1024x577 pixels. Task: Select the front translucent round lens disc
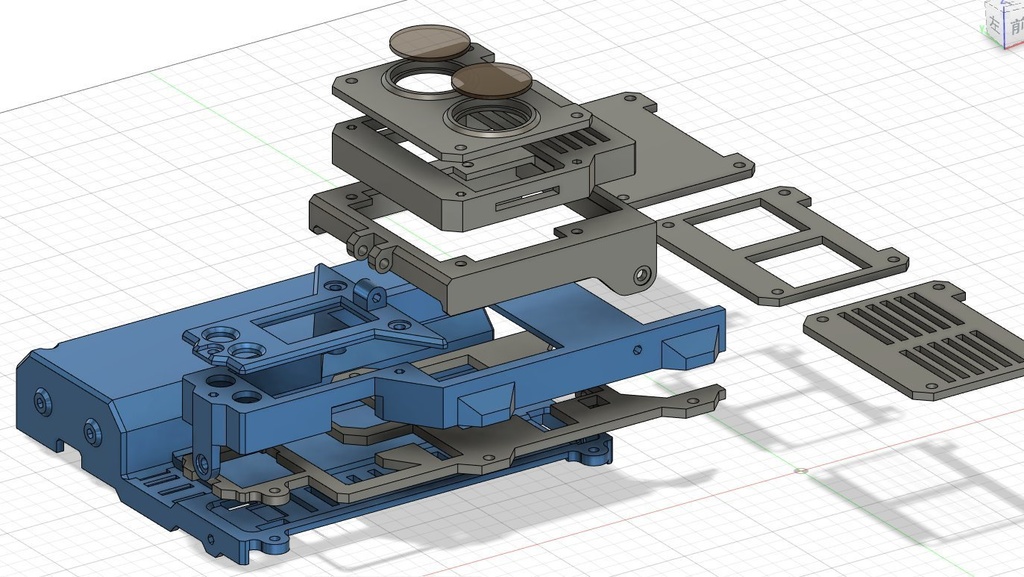click(x=492, y=80)
